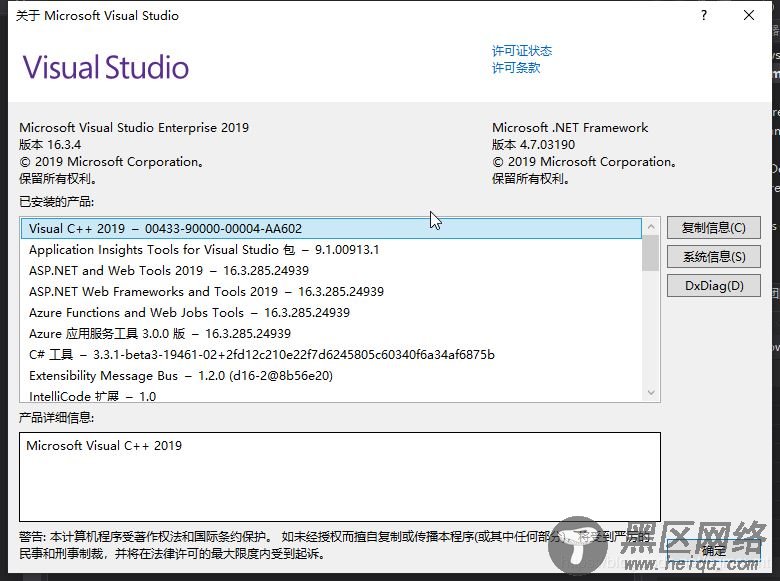This screenshot has width=780, height=581.
Task: Click the 复制信息(C) button
Action: (713, 228)
